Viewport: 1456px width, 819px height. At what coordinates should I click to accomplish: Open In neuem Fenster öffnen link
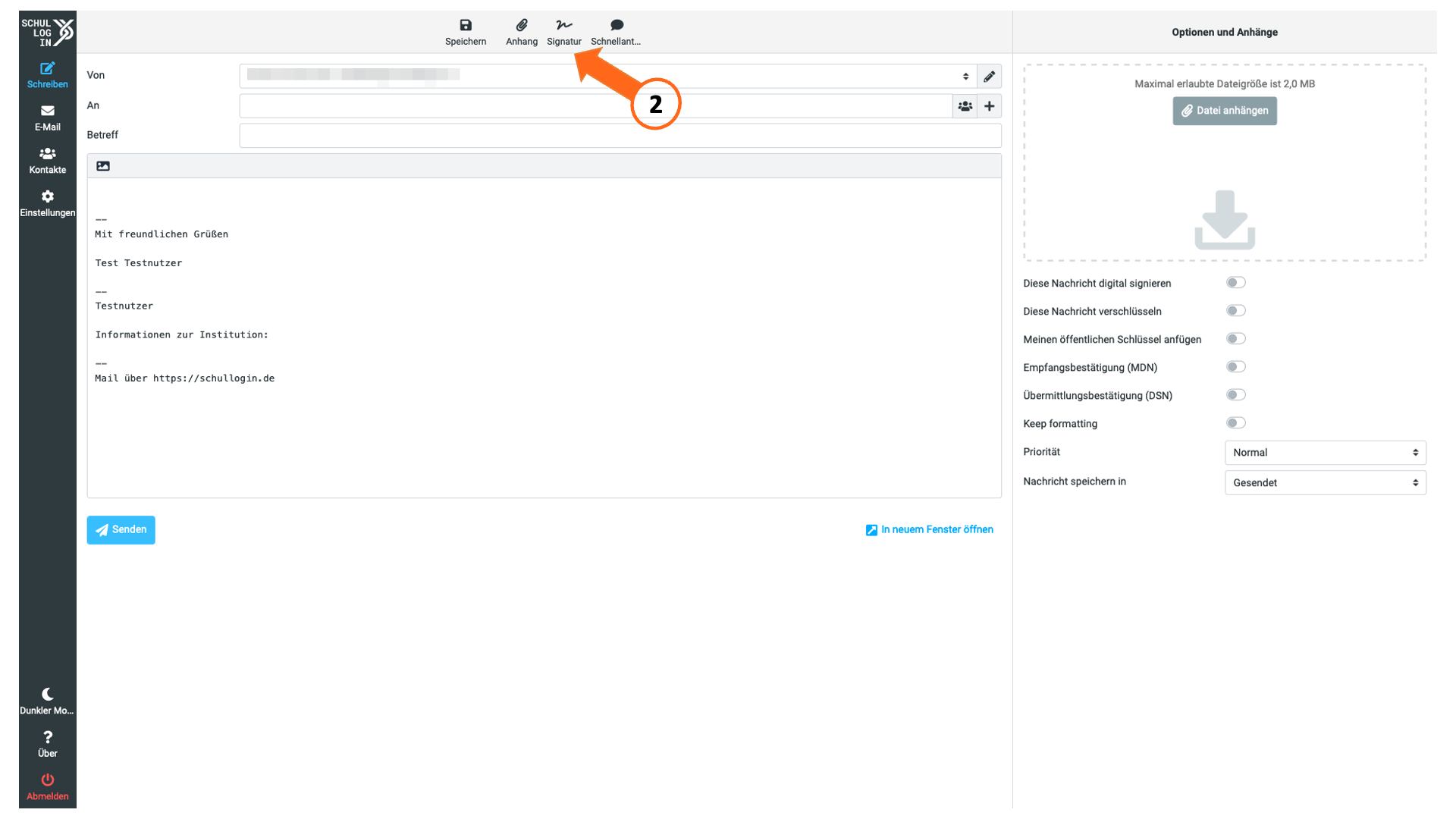click(929, 530)
